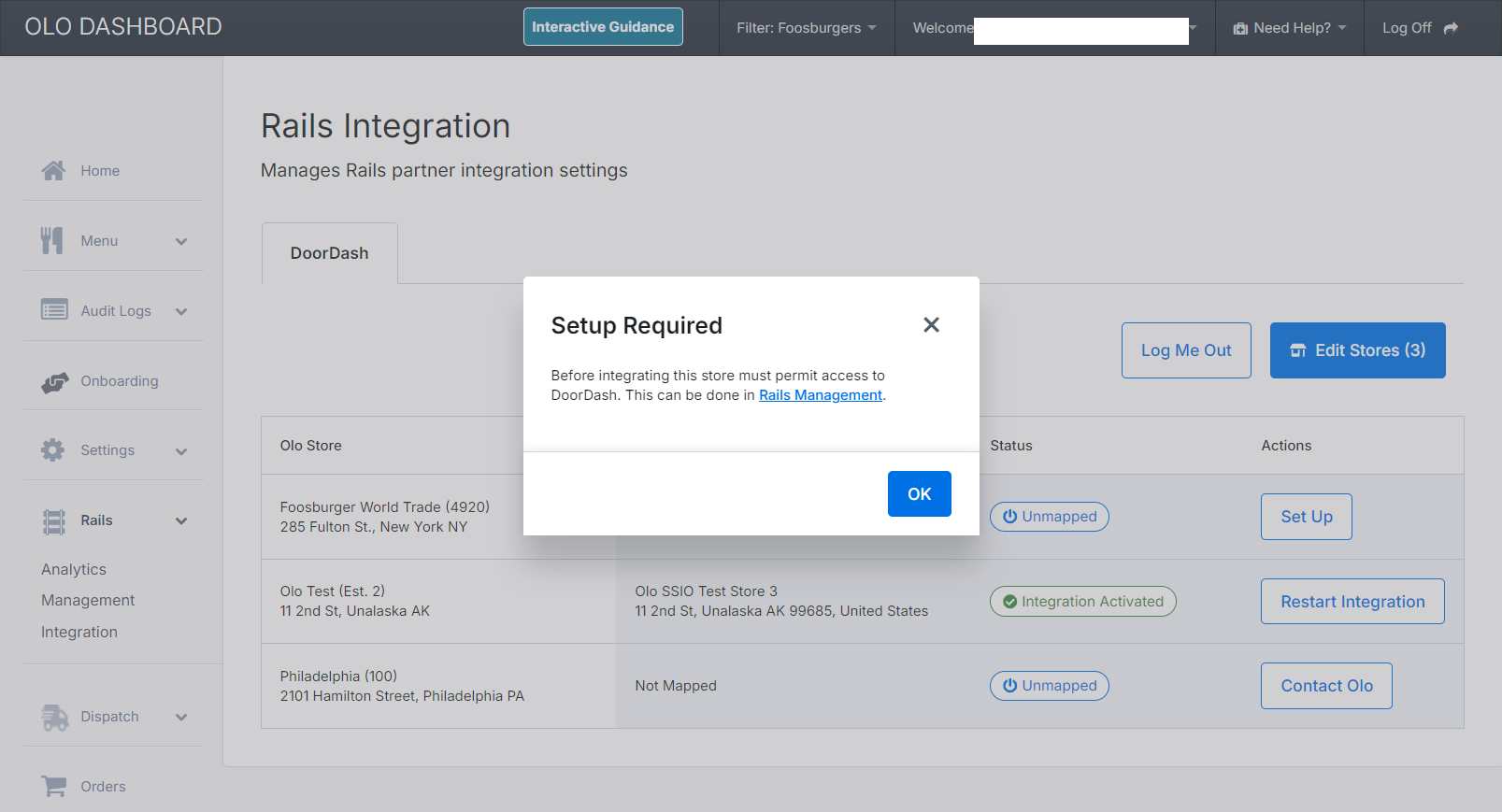Screen dimensions: 1502x812
Task: Click the check icon in Integration Activated badge
Action: [1009, 602]
